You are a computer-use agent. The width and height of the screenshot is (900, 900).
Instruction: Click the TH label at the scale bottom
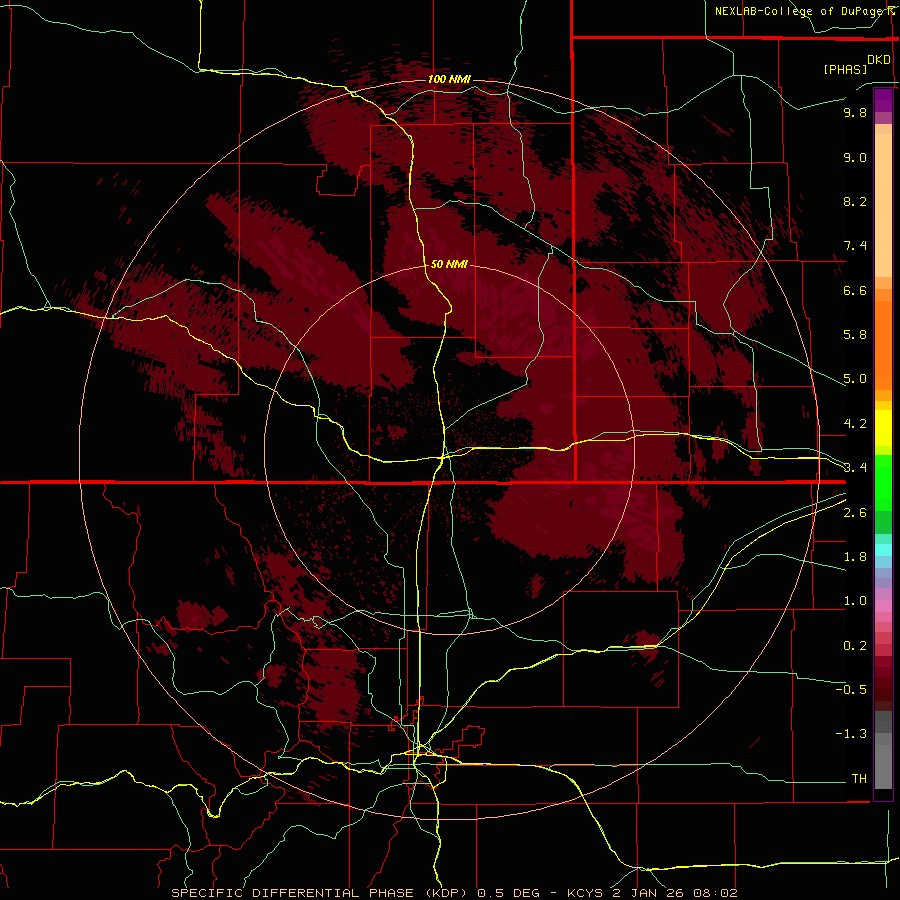point(859,779)
